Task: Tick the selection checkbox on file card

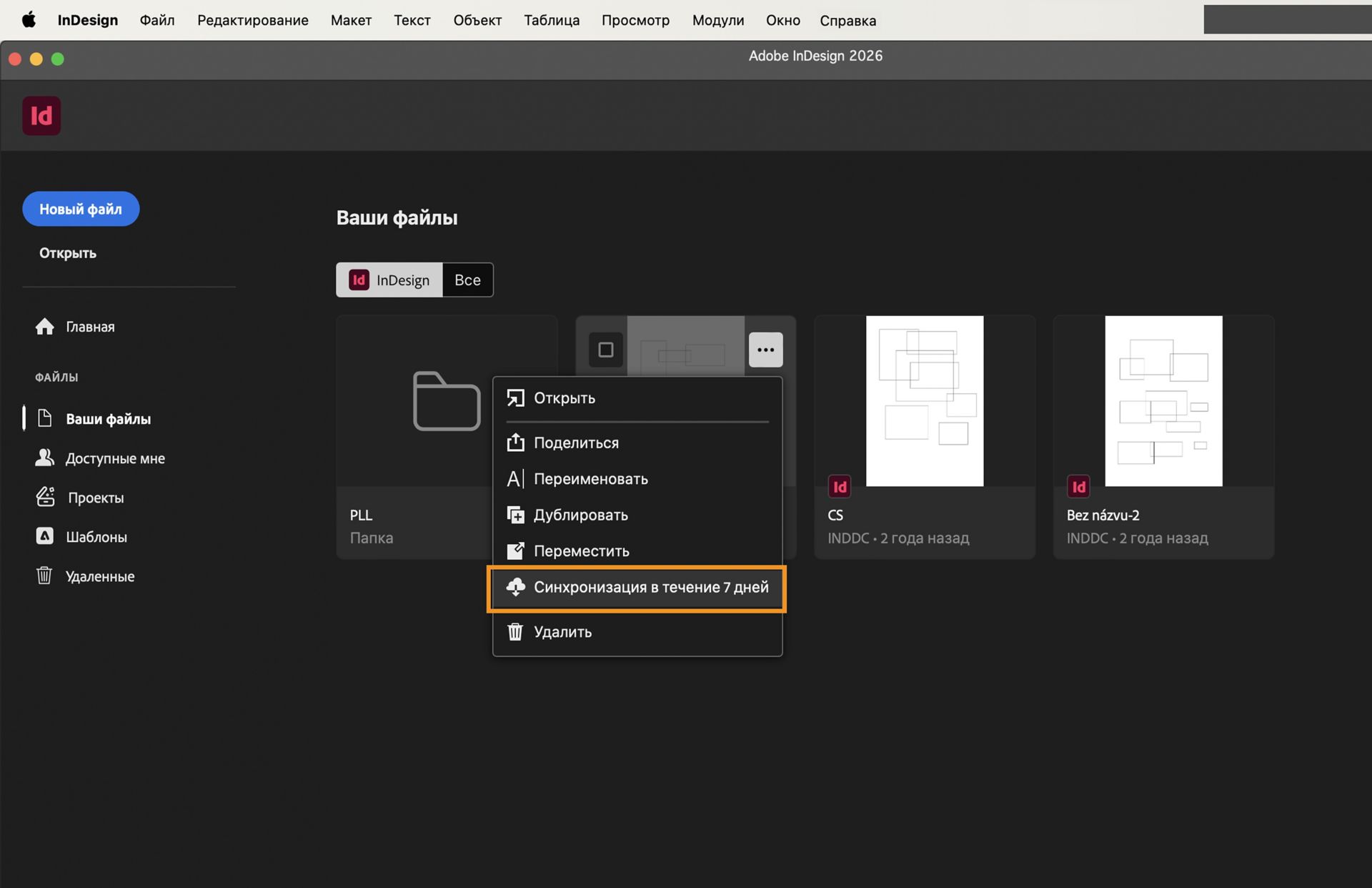Action: [x=605, y=350]
